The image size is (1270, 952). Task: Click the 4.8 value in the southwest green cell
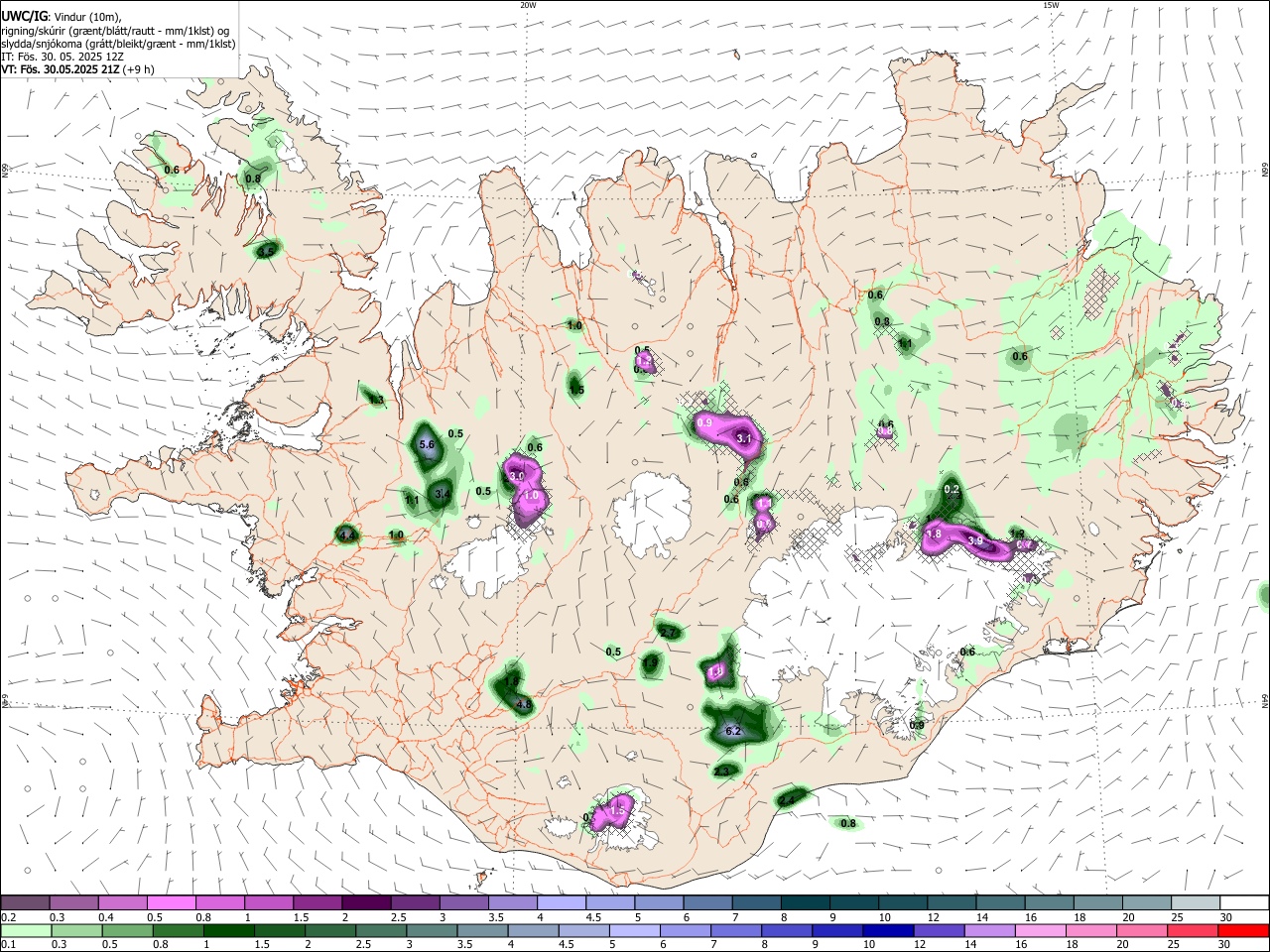pos(525,704)
